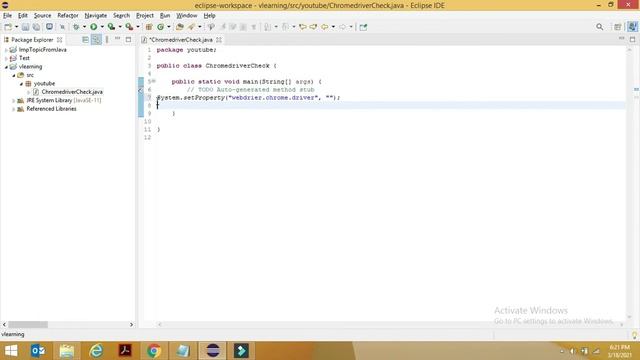
Task: Run the program with green Run icon
Action: [93, 27]
